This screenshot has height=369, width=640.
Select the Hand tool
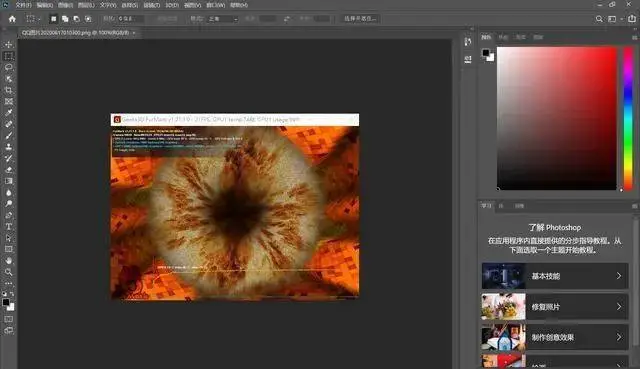tap(9, 260)
